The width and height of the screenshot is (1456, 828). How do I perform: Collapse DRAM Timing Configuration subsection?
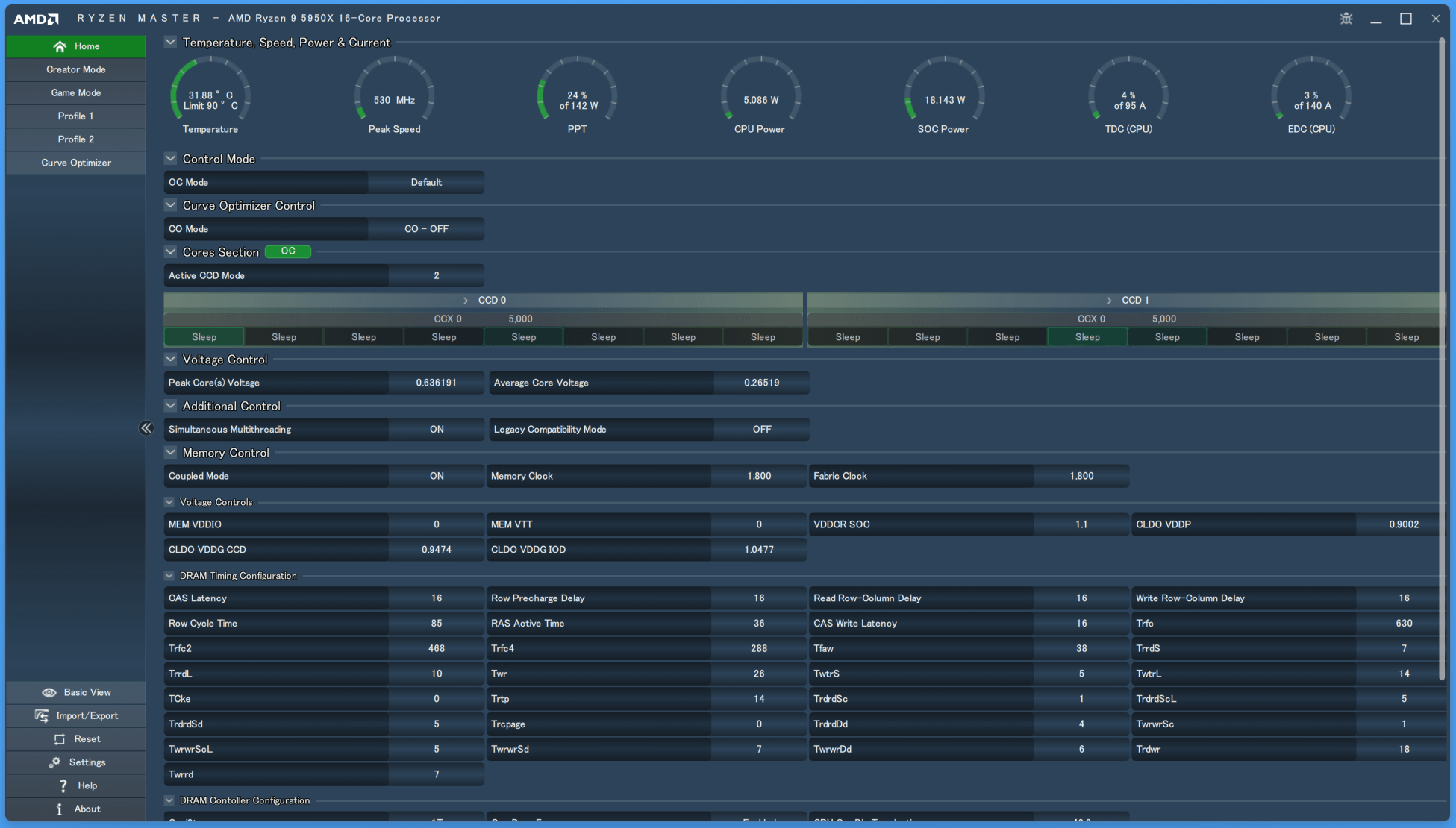(x=169, y=576)
